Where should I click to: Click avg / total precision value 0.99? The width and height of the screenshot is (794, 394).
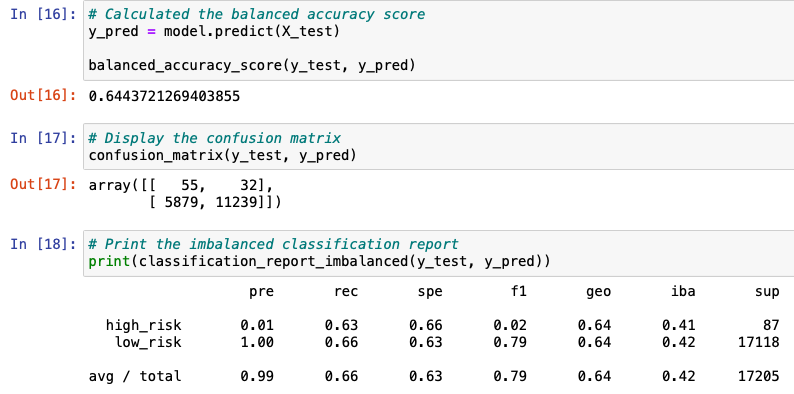click(257, 376)
